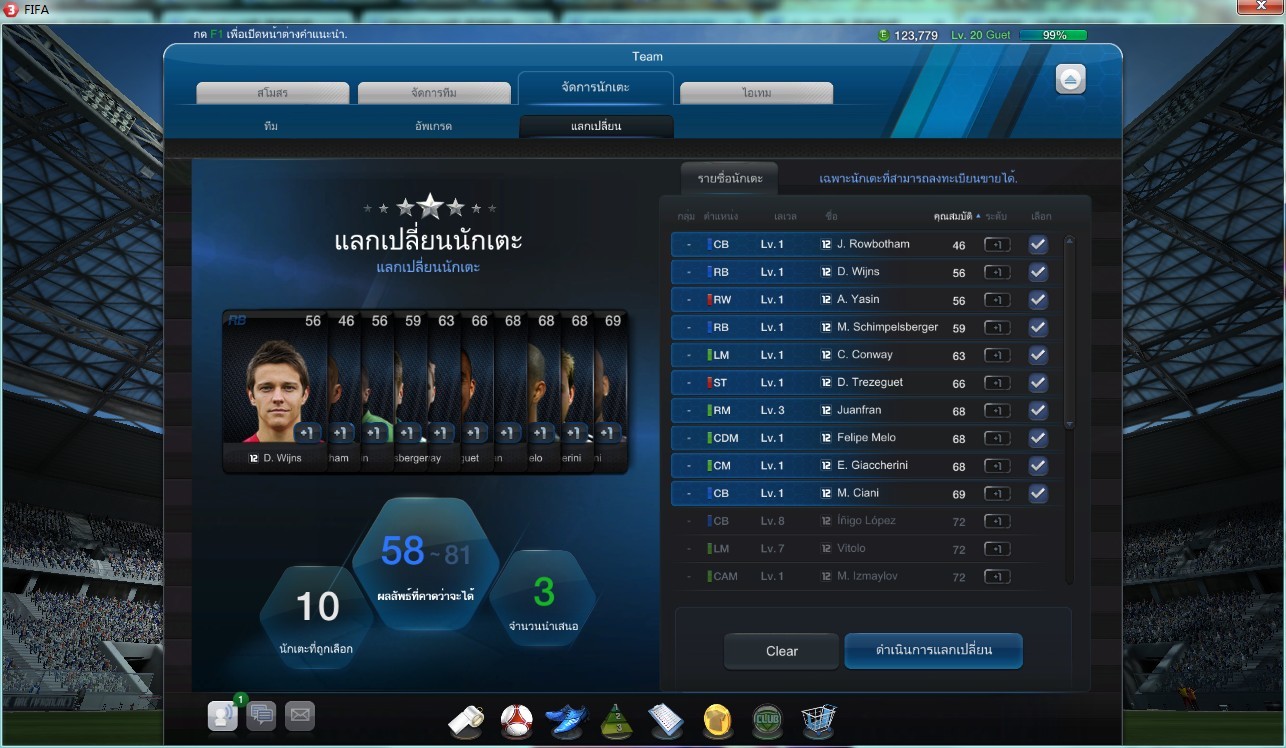Screen dimensions: 1286x748
Task: Open the clipboard notes icon
Action: tap(665, 720)
